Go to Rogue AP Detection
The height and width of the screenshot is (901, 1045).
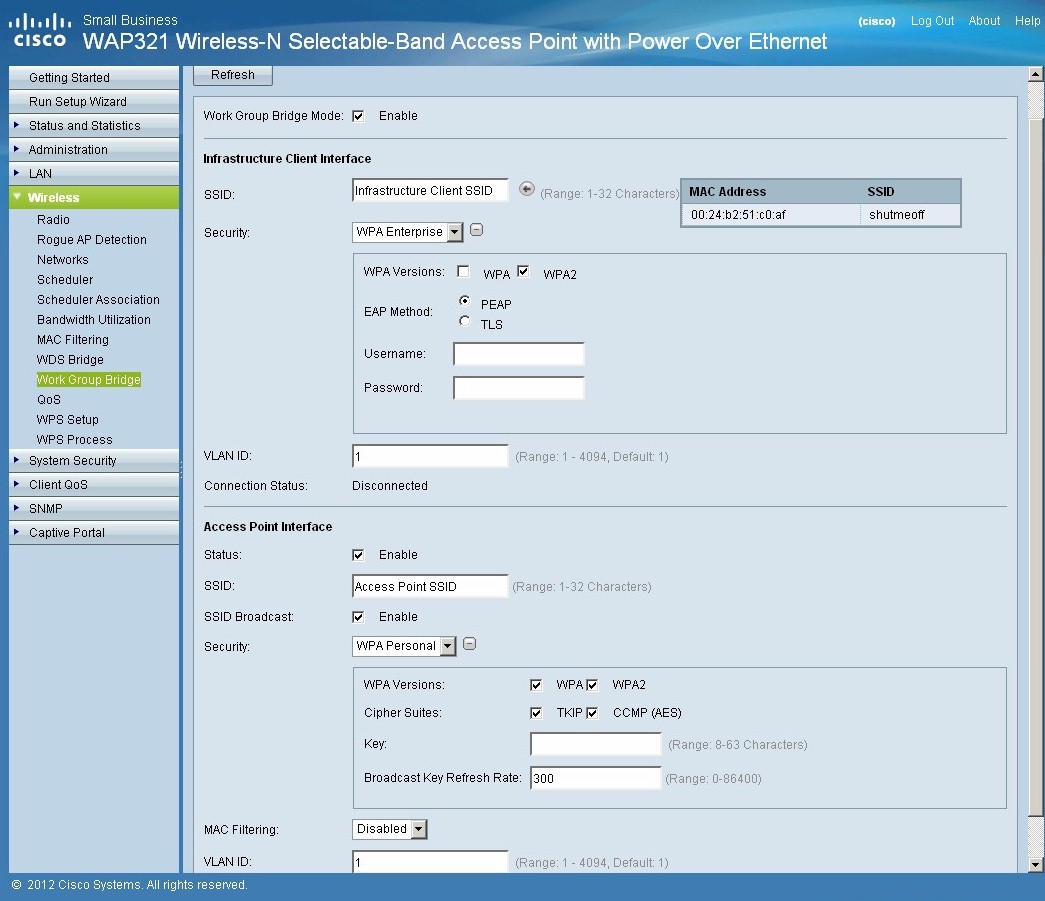click(x=92, y=240)
